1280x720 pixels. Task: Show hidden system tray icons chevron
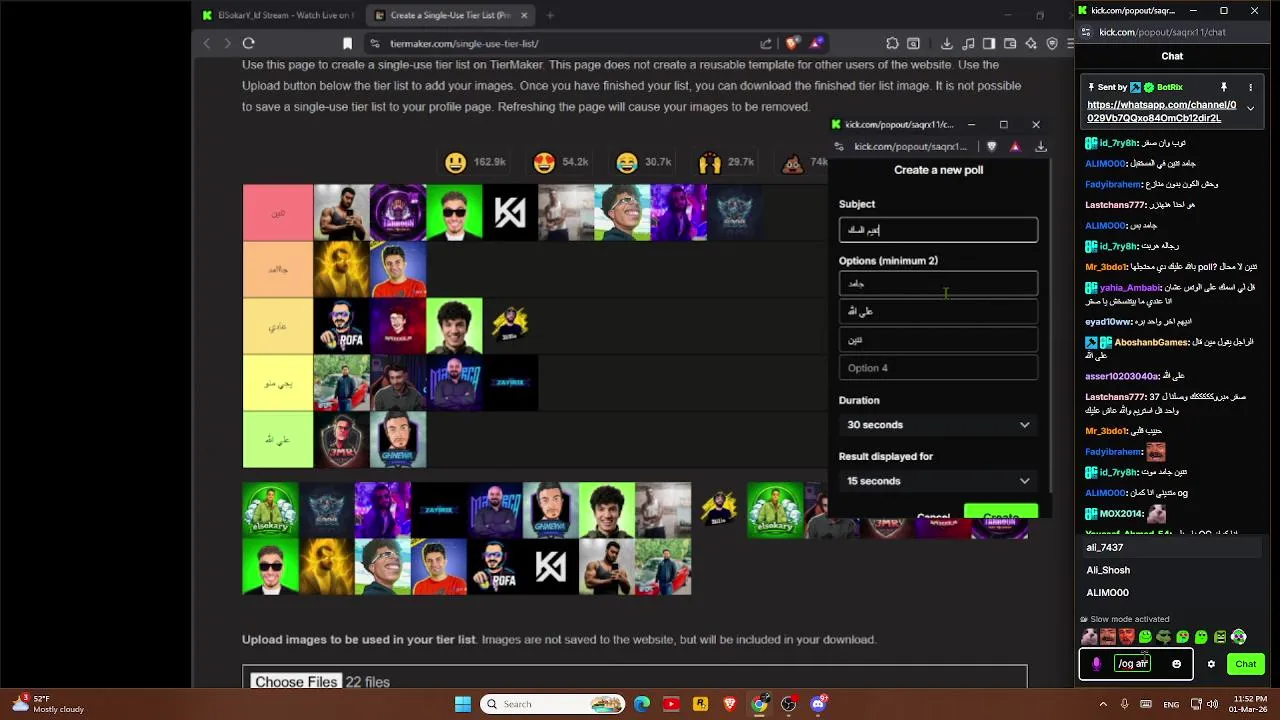(x=1103, y=704)
